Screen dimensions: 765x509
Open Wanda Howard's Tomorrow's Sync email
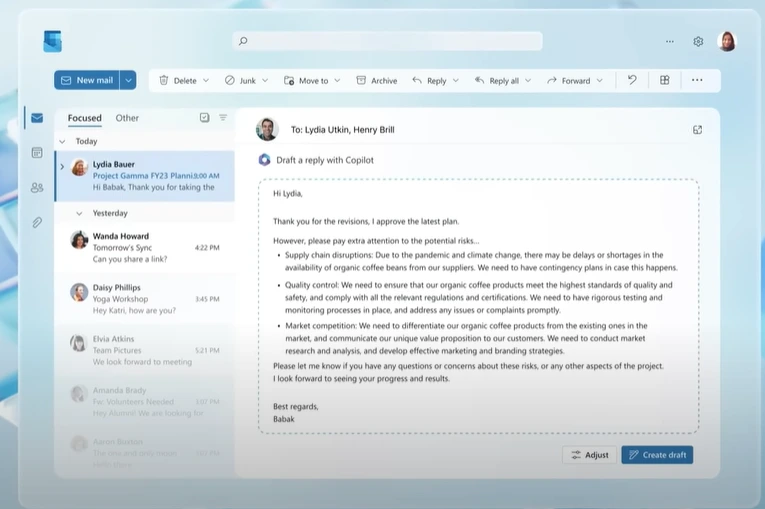pos(145,247)
